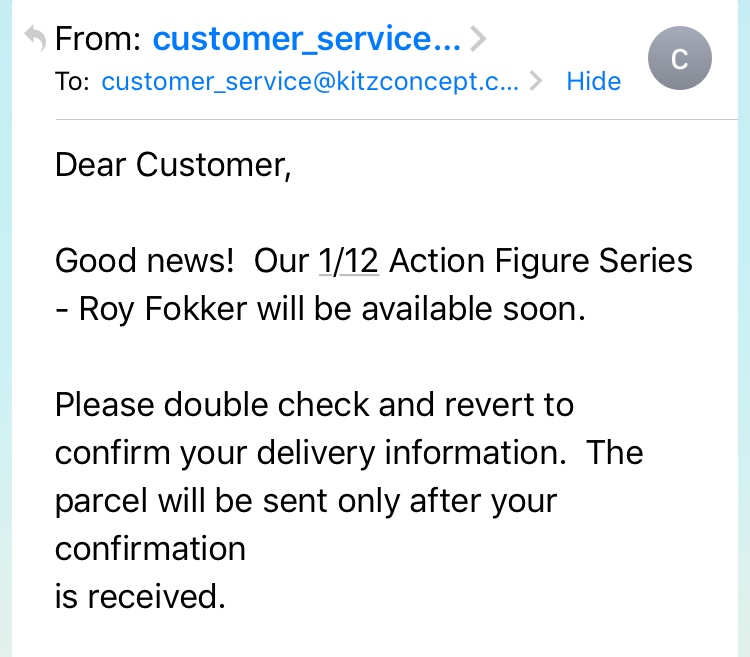The height and width of the screenshot is (657, 750).
Task: Click the replied arrow icon beside From
Action: coord(35,38)
